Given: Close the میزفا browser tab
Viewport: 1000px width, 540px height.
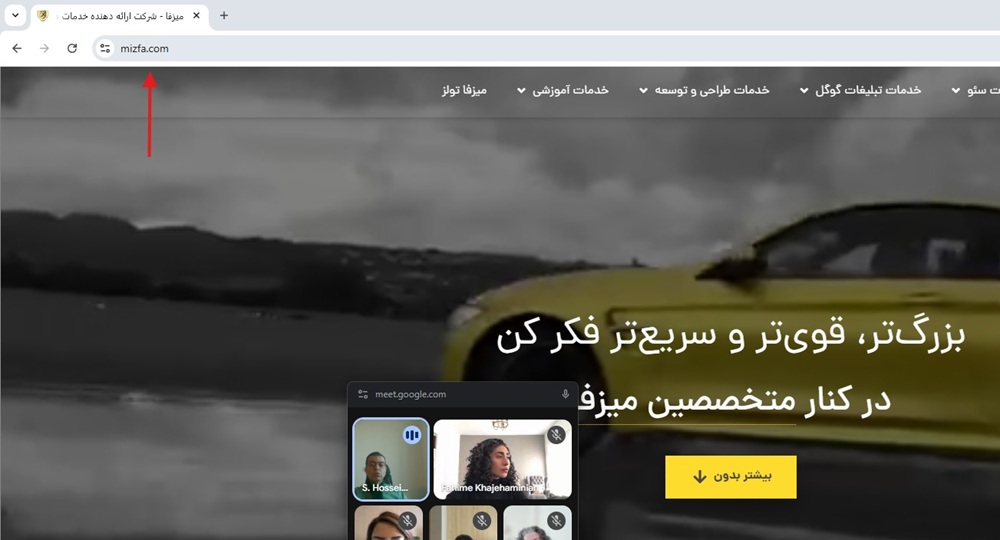Looking at the screenshot, I should 196,15.
